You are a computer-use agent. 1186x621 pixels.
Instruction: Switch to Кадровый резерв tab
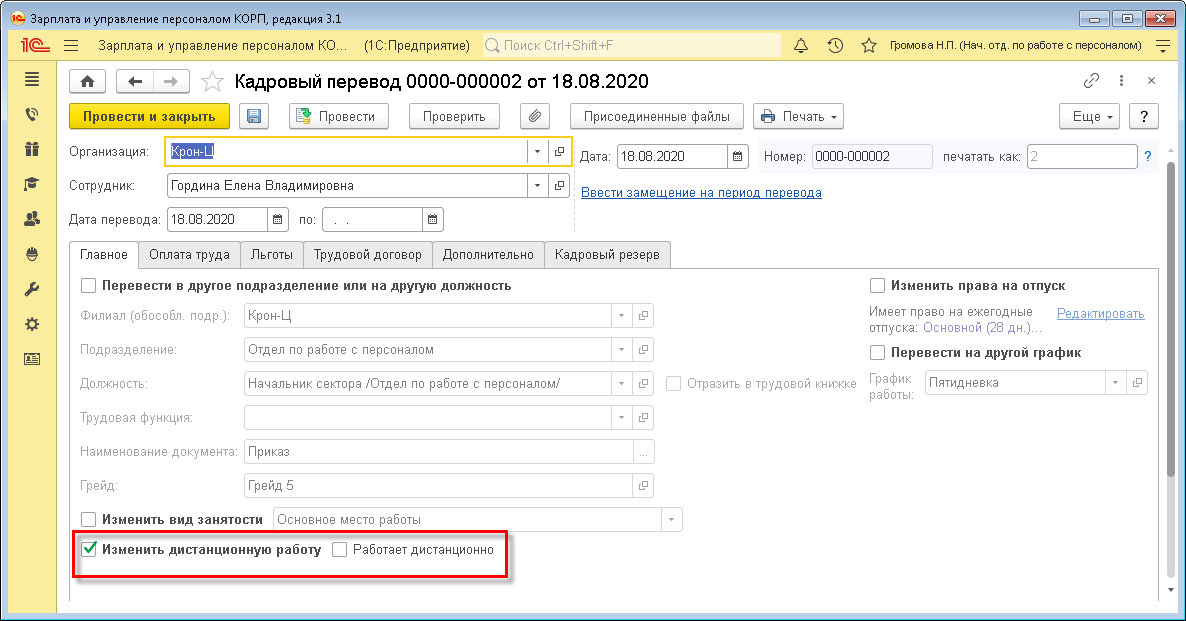click(607, 255)
